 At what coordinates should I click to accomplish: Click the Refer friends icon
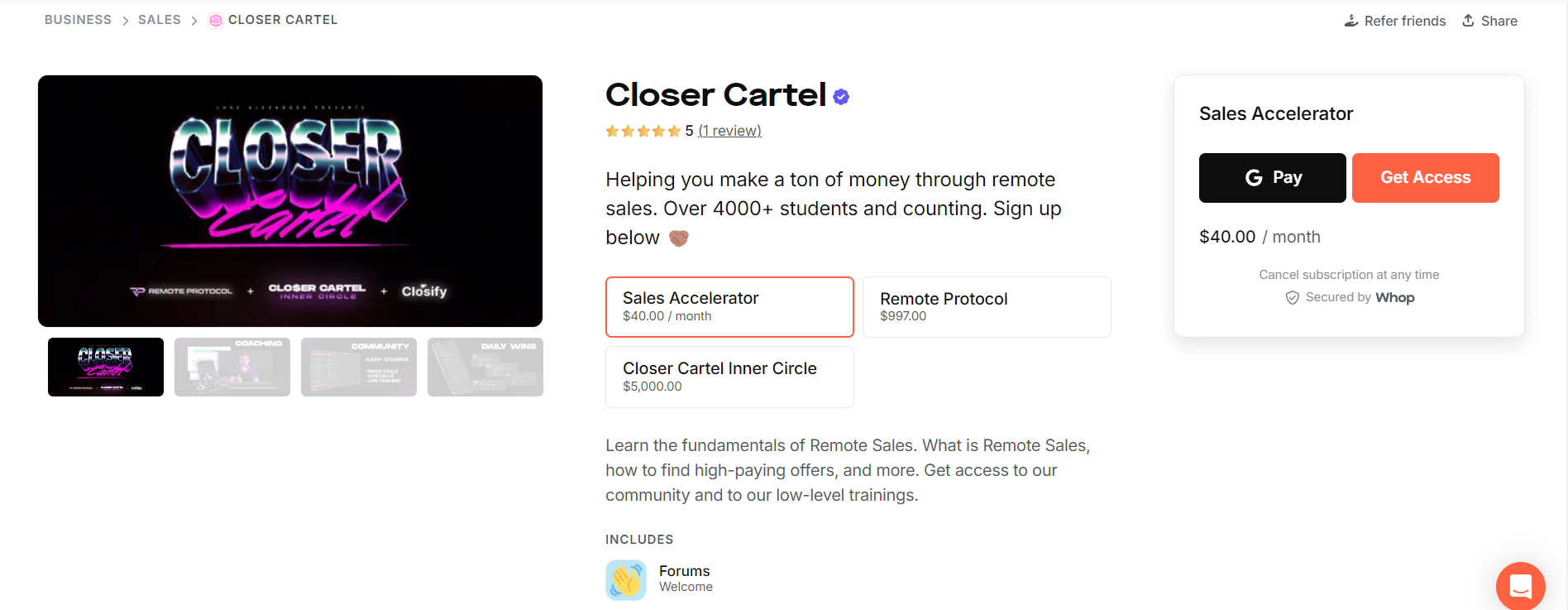(1351, 19)
